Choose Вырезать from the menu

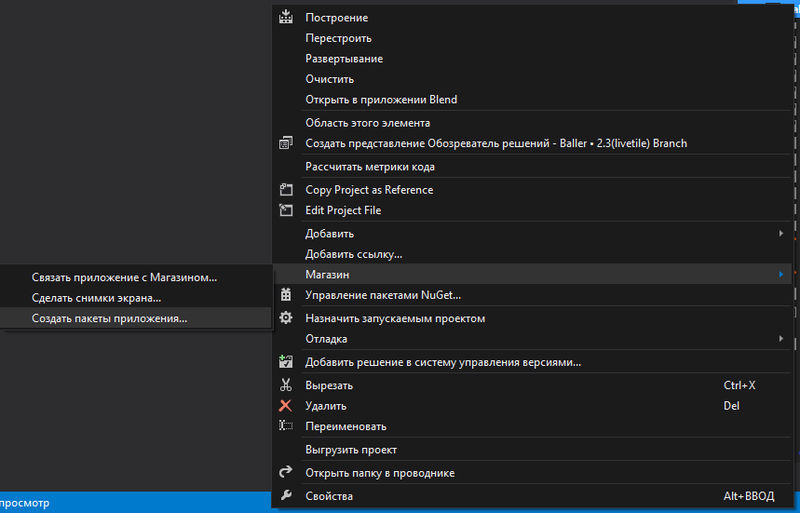532,385
